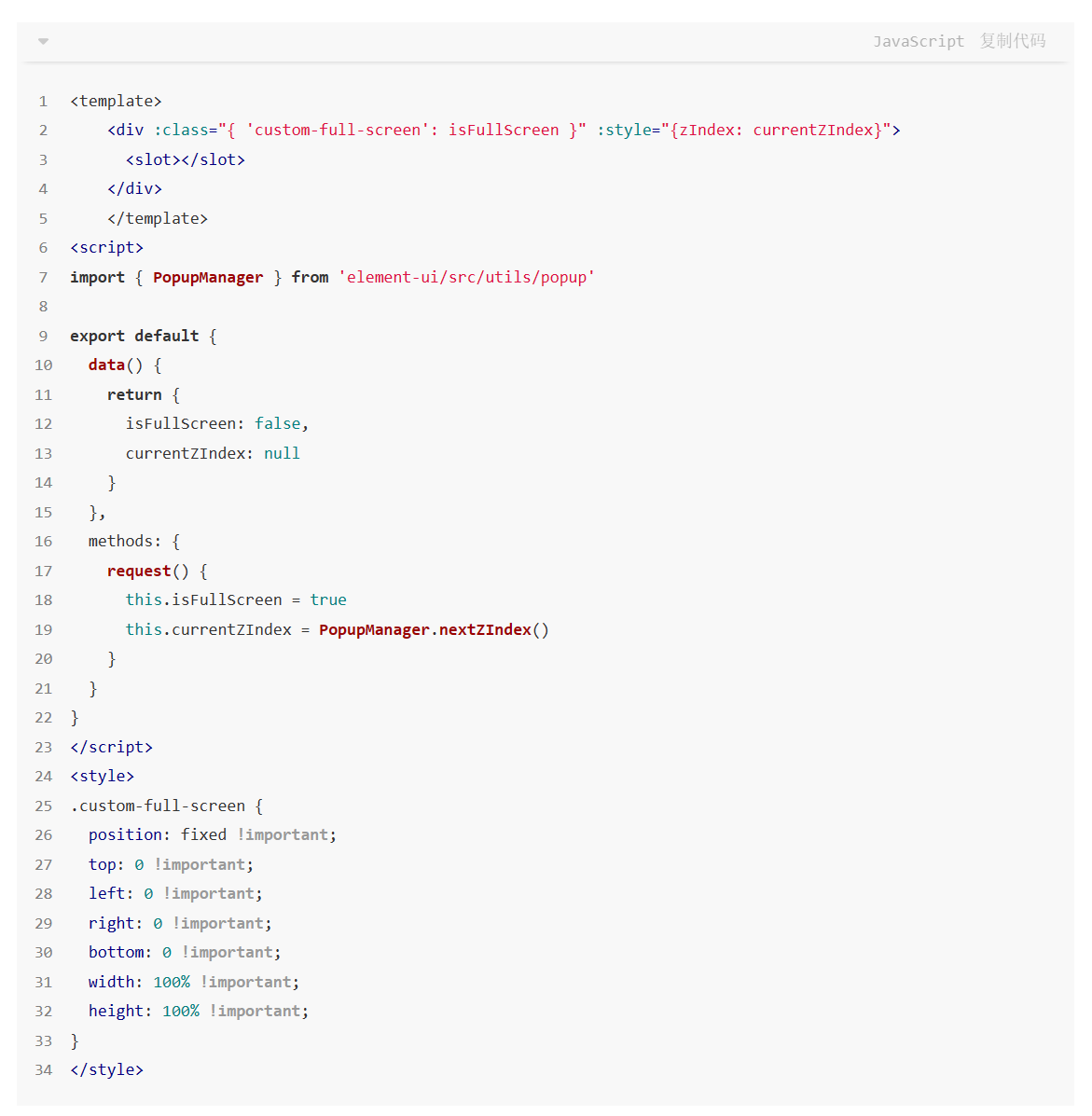Click the data() method name
The image size is (1092, 1116).
107,365
